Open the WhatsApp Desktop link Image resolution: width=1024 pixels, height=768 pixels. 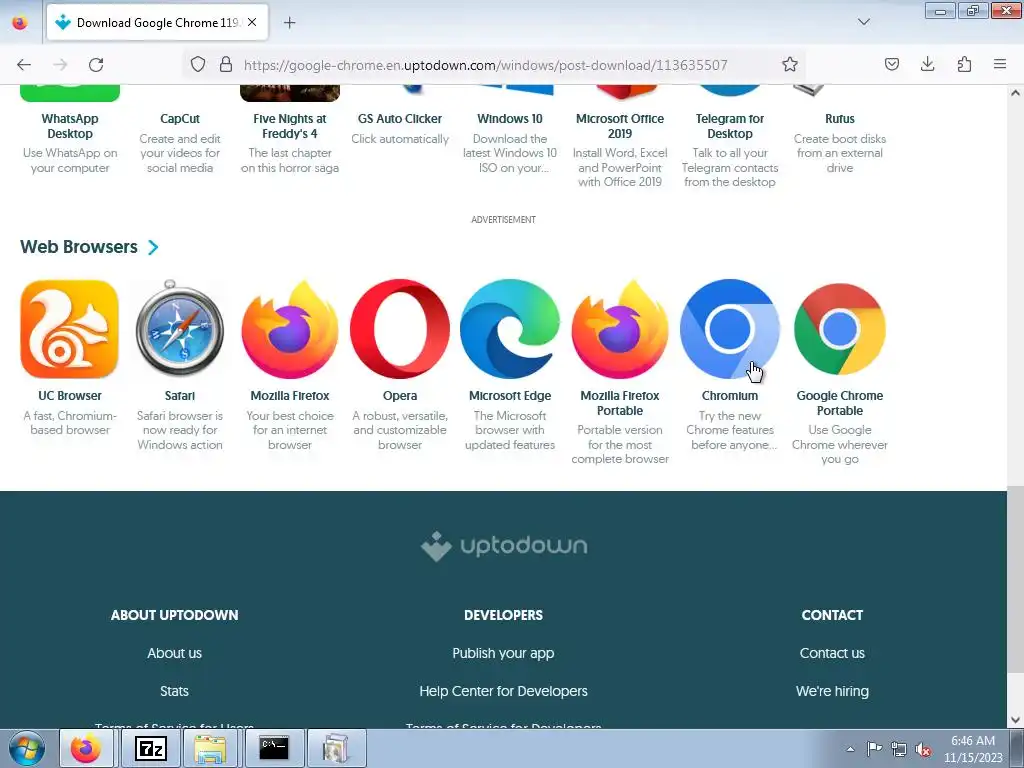[x=70, y=126]
